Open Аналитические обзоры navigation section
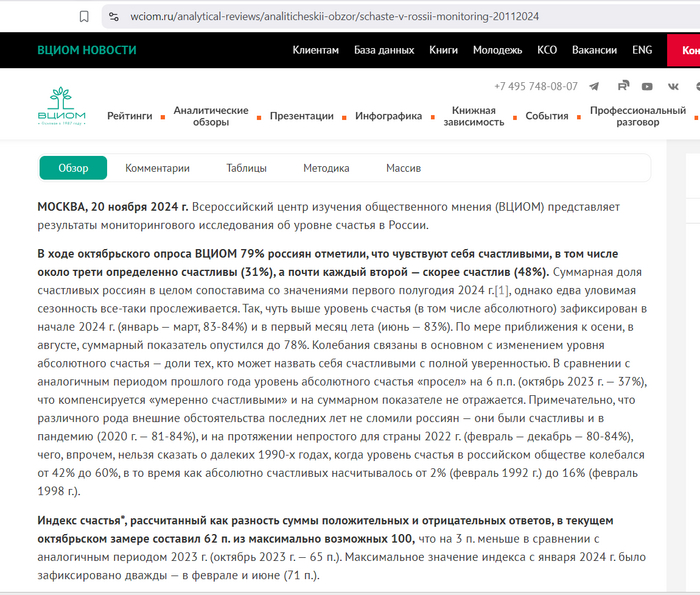Viewport: 700px width, 595px height. 211,116
